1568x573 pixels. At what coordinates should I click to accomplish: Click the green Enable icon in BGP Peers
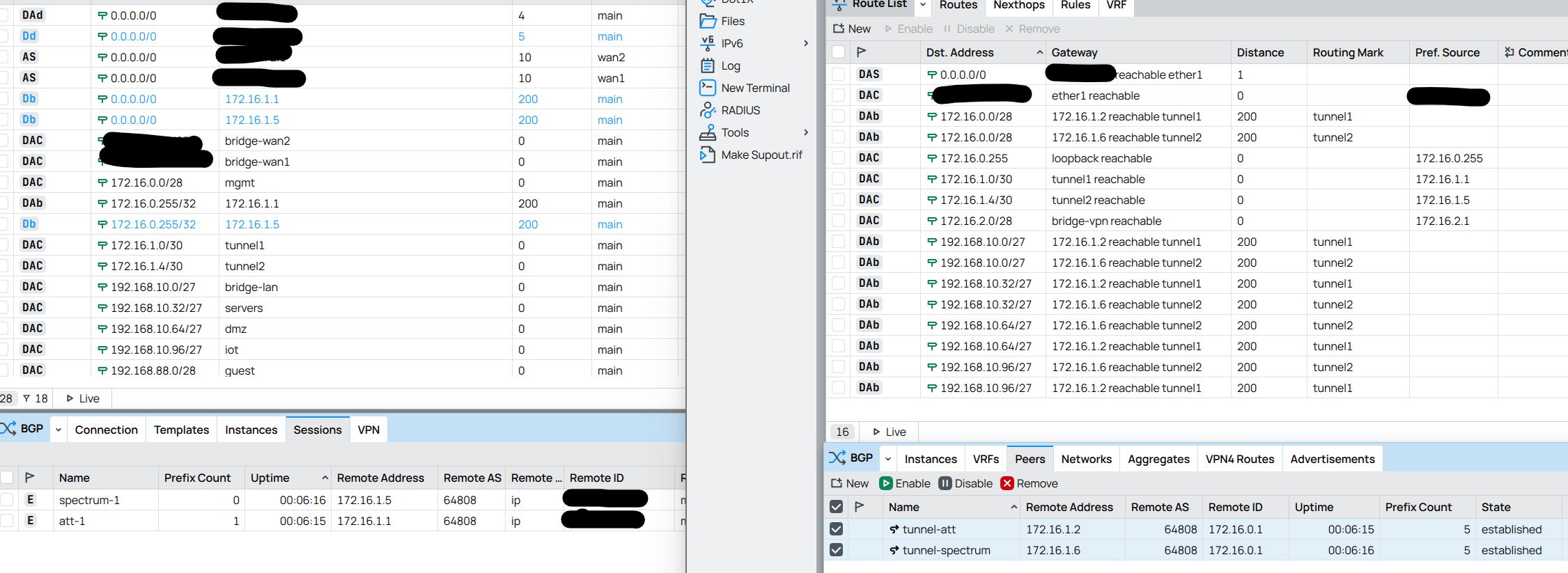pos(886,483)
